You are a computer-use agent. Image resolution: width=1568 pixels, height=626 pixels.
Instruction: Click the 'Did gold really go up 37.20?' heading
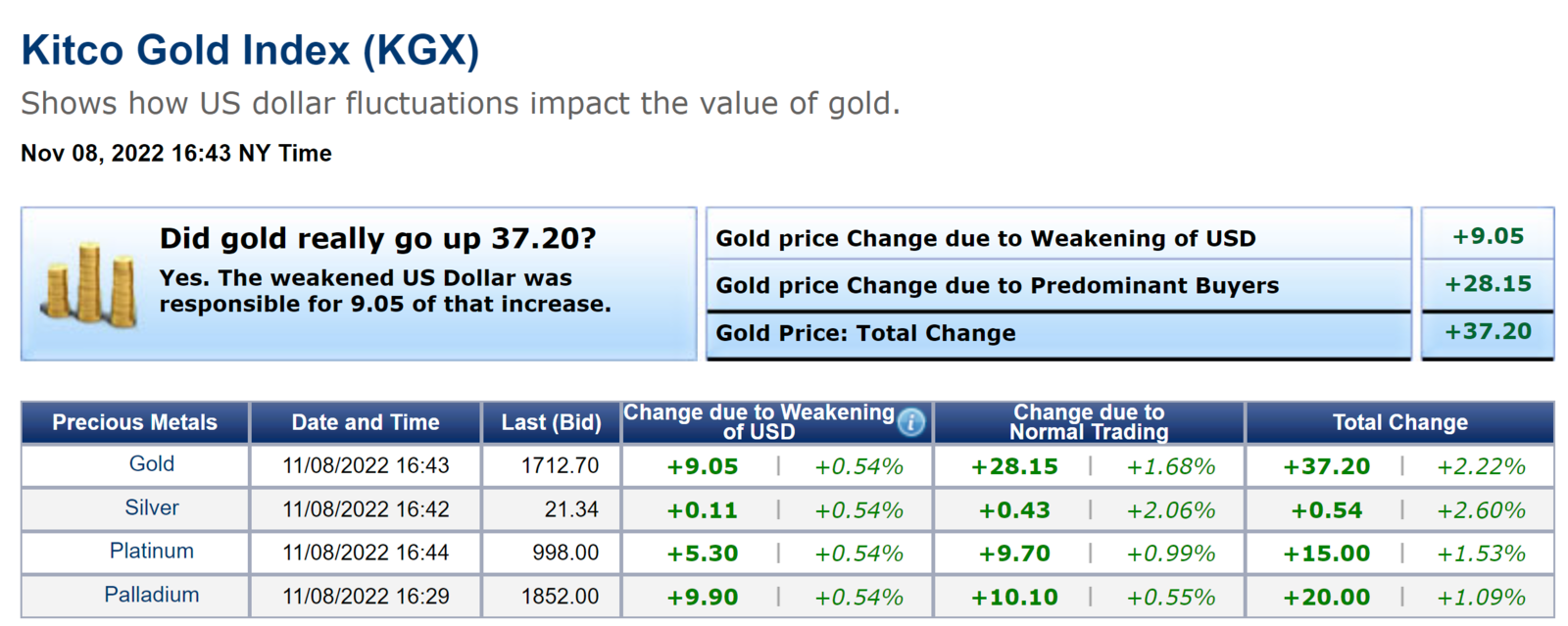coord(377,239)
